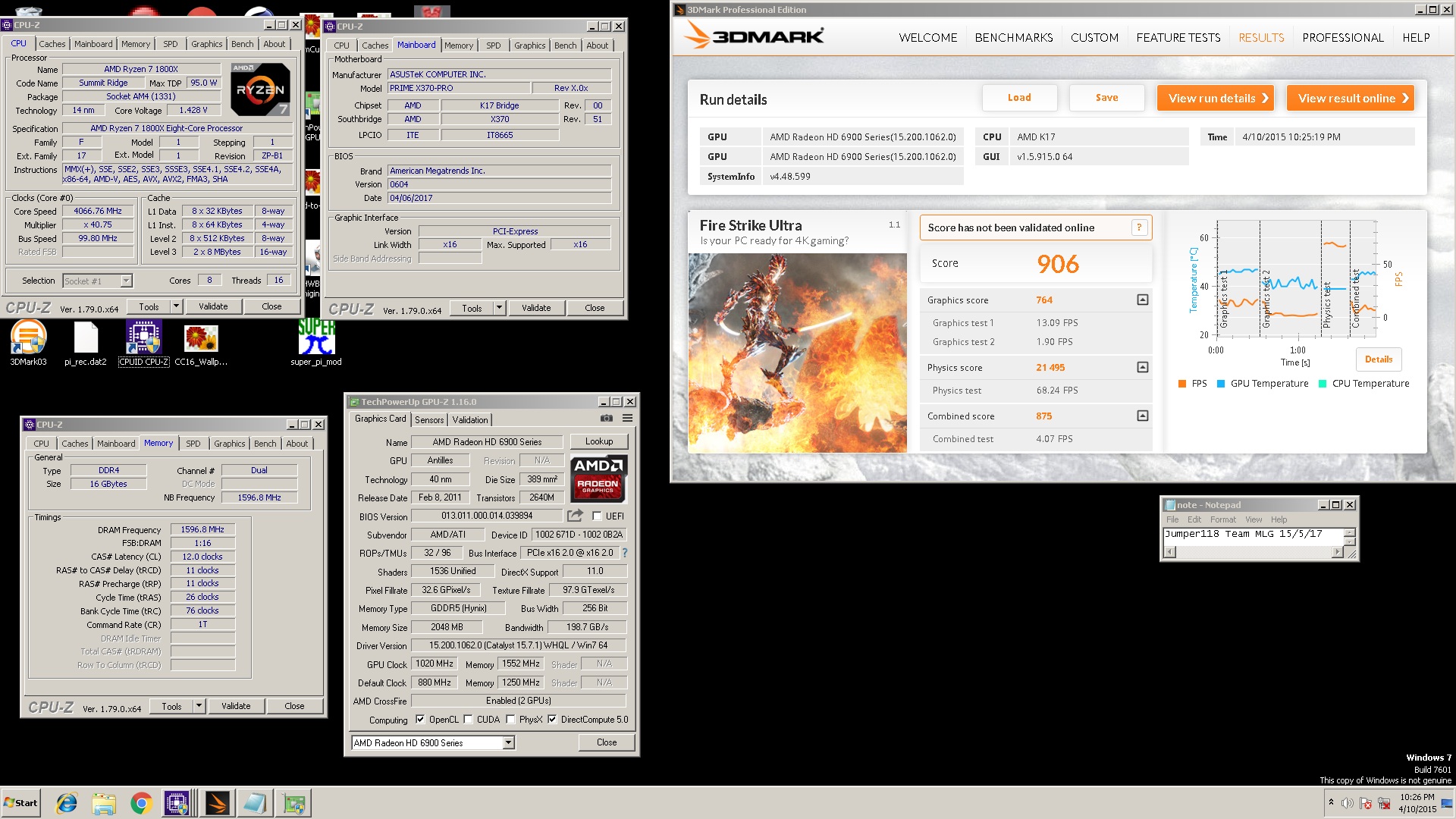Click in the Notepad text area
Image resolution: width=1456 pixels, height=819 pixels.
pos(1253,537)
